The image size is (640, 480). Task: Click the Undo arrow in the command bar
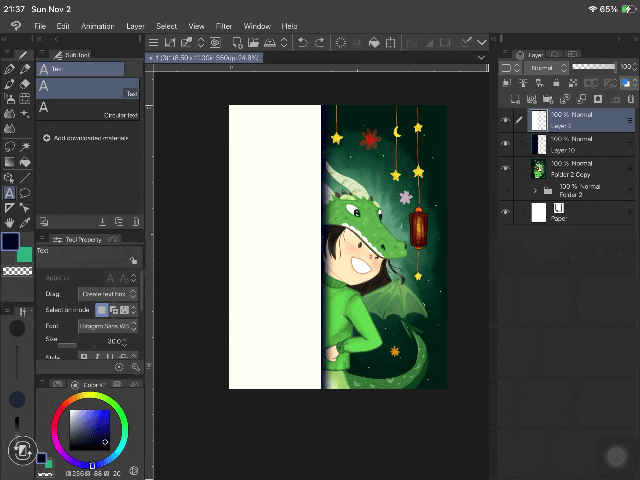302,42
